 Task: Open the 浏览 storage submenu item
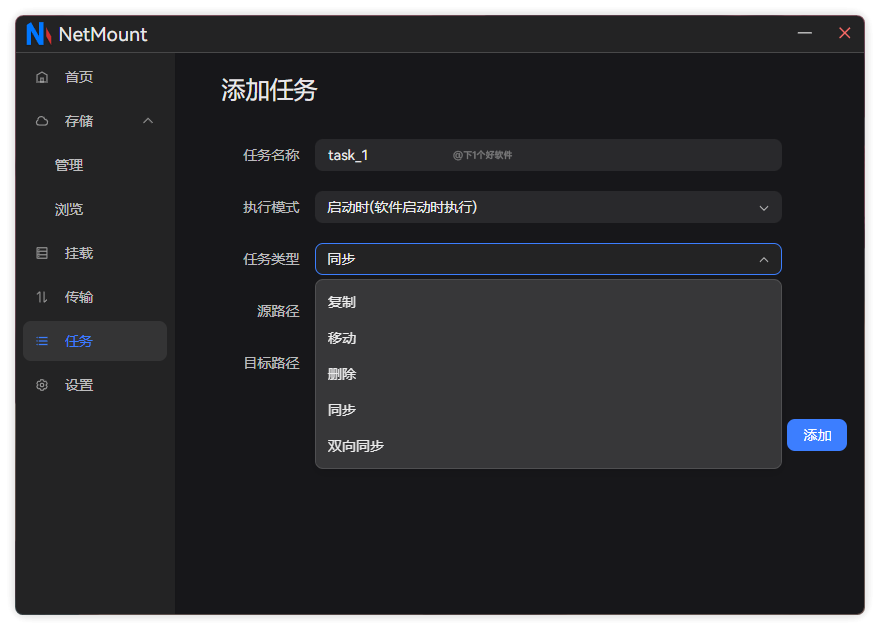click(95, 209)
